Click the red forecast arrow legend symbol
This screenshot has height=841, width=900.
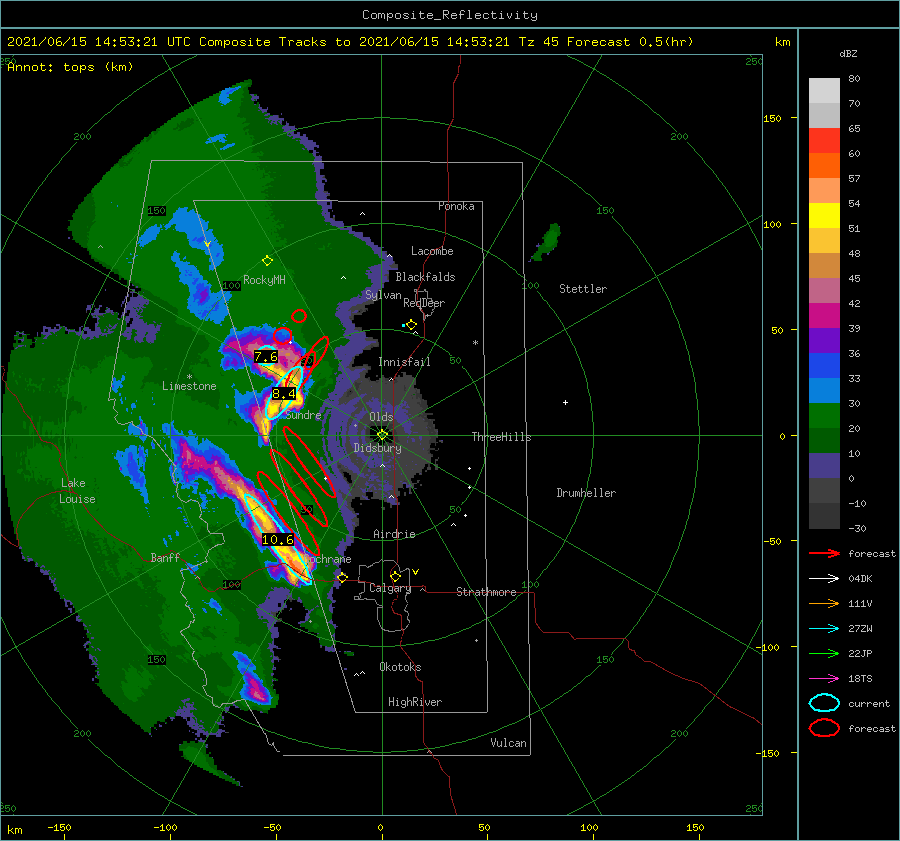(x=824, y=553)
